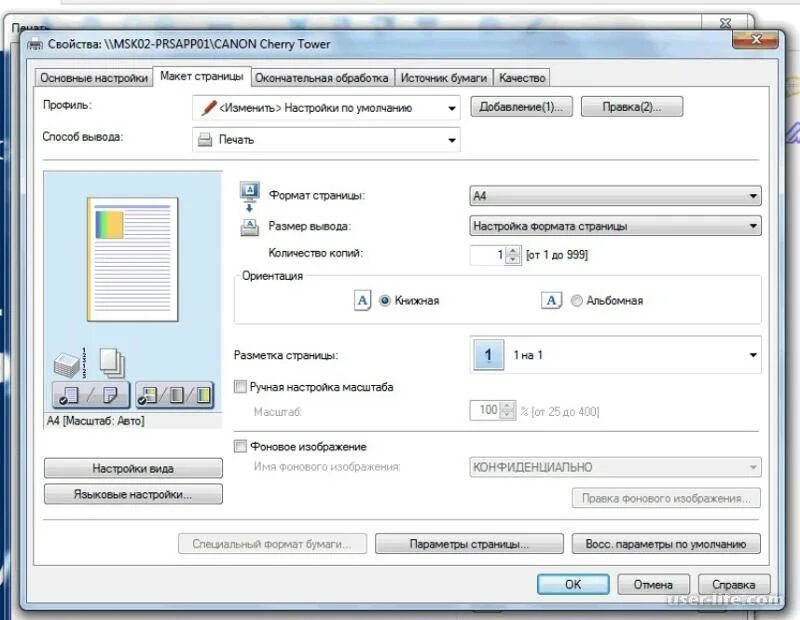Choose the full color mode icon
This screenshot has height=620, width=800.
(204, 395)
